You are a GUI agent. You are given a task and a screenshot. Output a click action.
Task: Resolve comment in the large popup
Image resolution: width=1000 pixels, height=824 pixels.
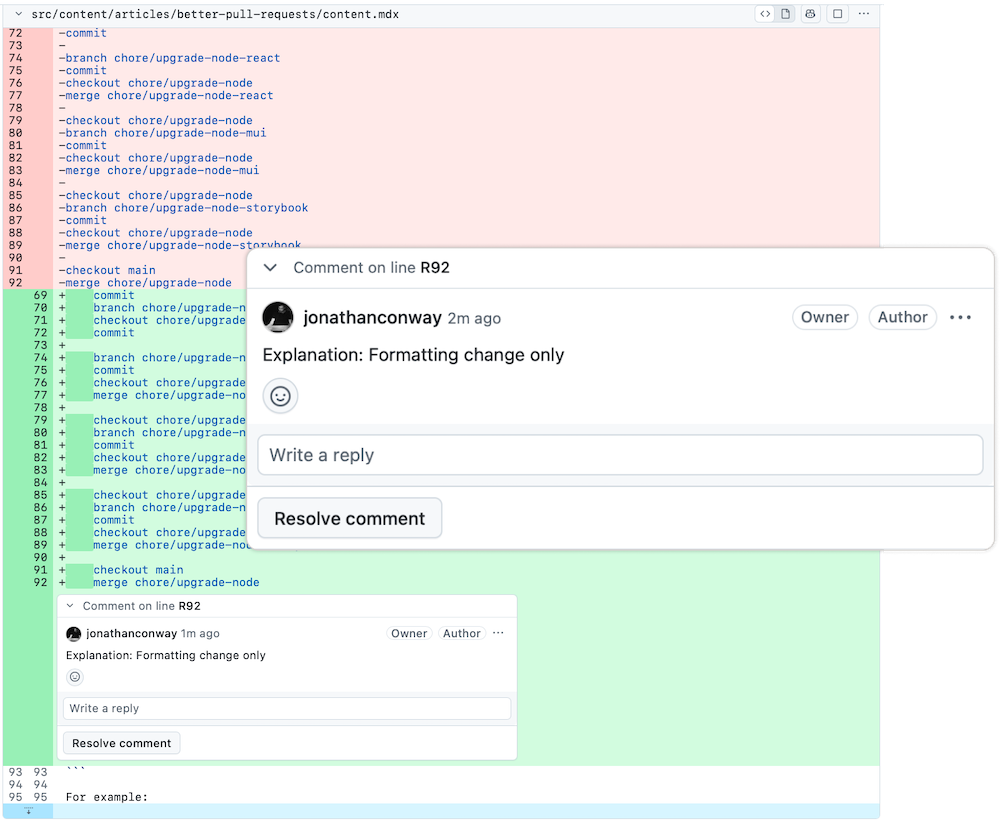pos(349,519)
